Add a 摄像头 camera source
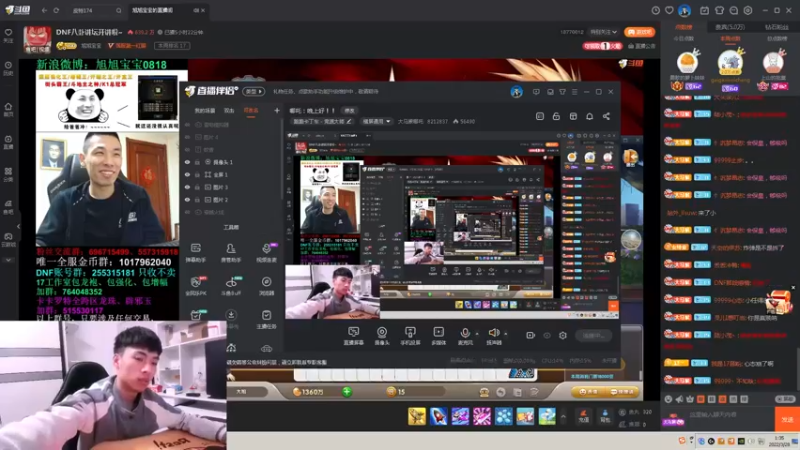Screen dimensions: 800x450 pyautogui.click(x=382, y=336)
